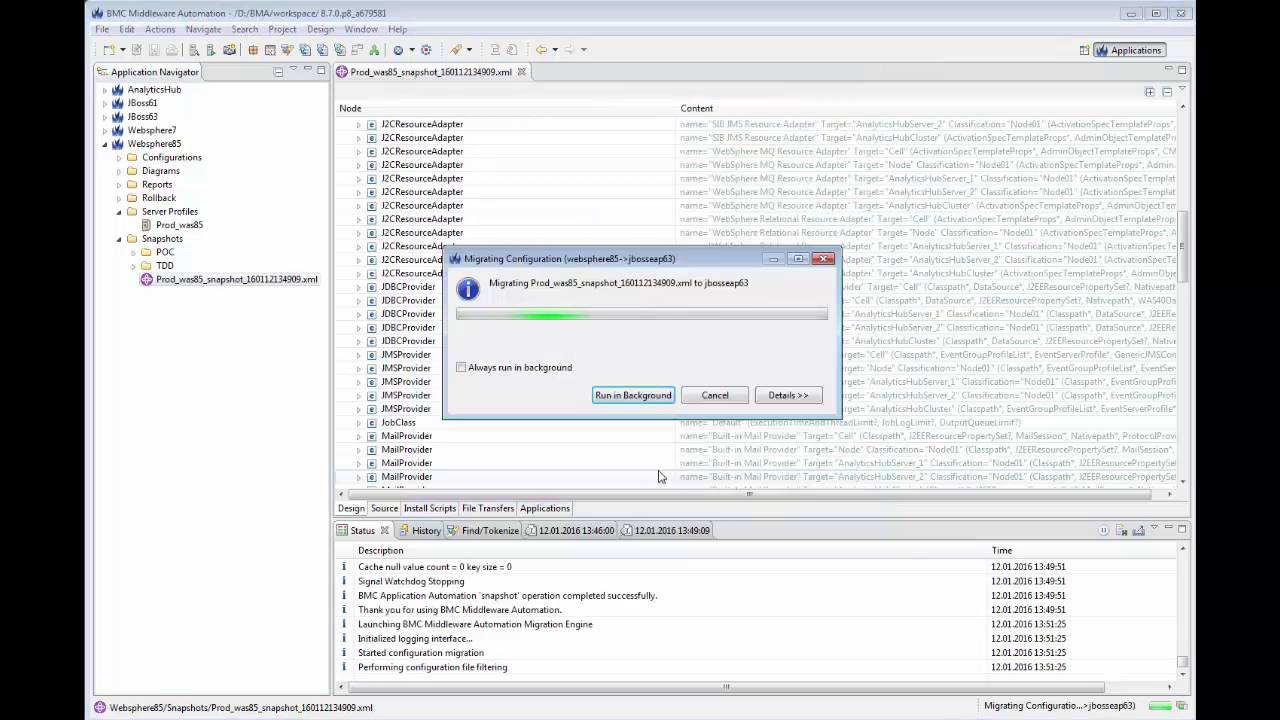This screenshot has width=1280, height=720.
Task: Click the Details >> button
Action: [x=788, y=395]
